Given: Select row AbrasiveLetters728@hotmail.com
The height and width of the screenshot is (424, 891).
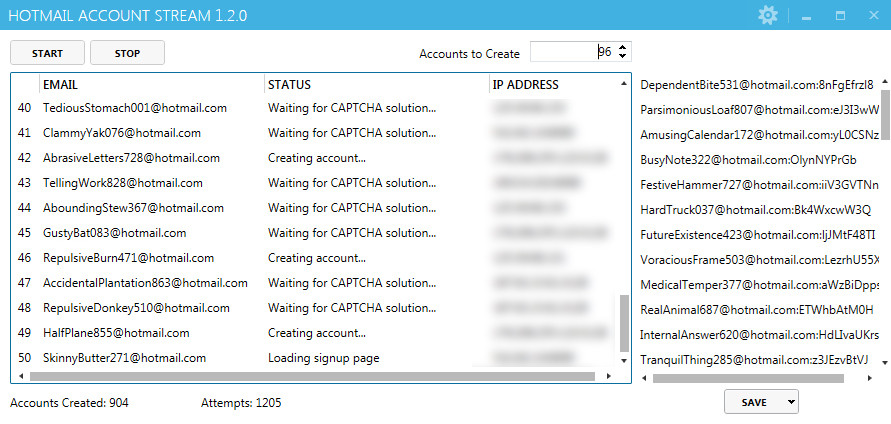Looking at the screenshot, I should (315, 157).
